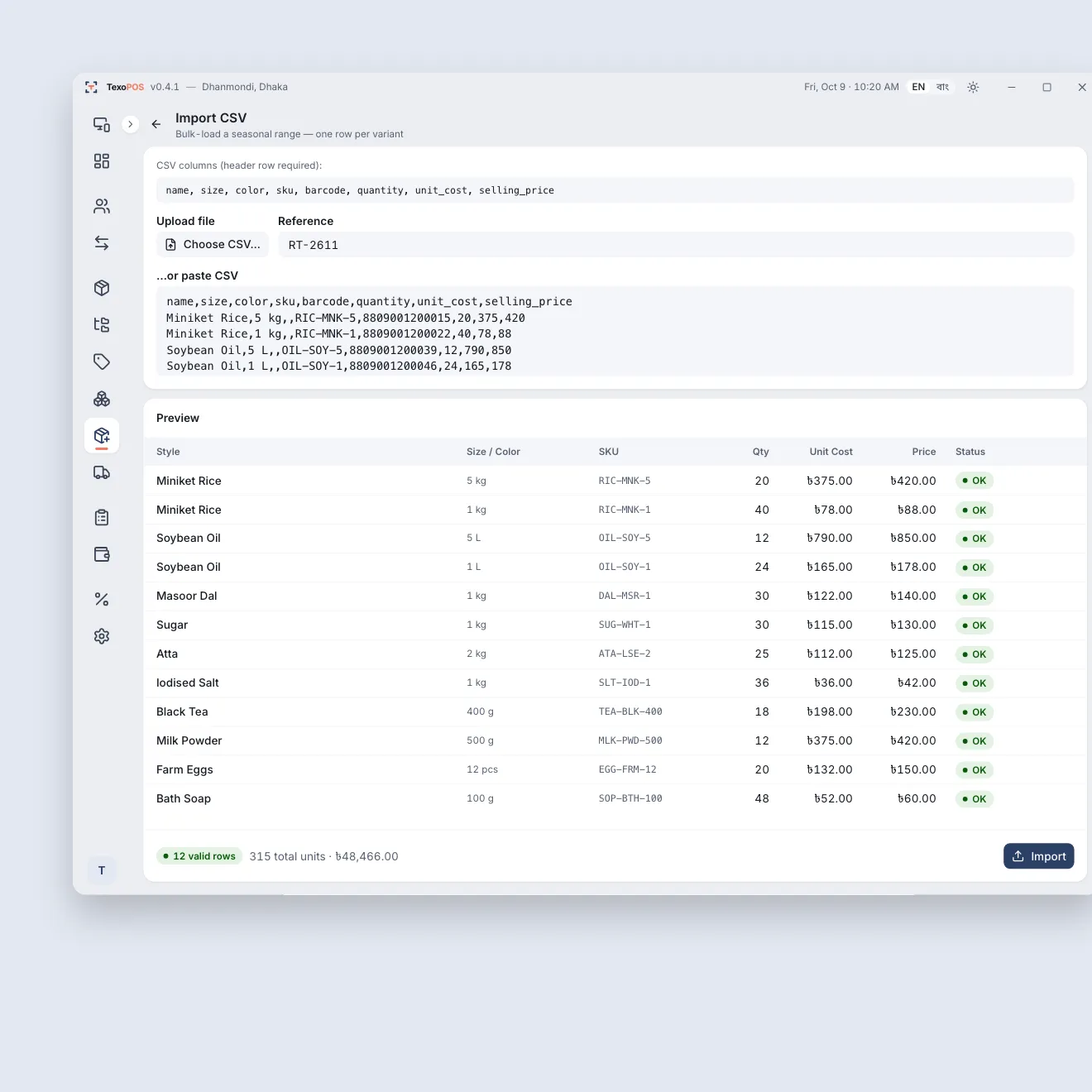Toggle the sun light/dark theme icon
This screenshot has width=1092, height=1092.
point(973,87)
